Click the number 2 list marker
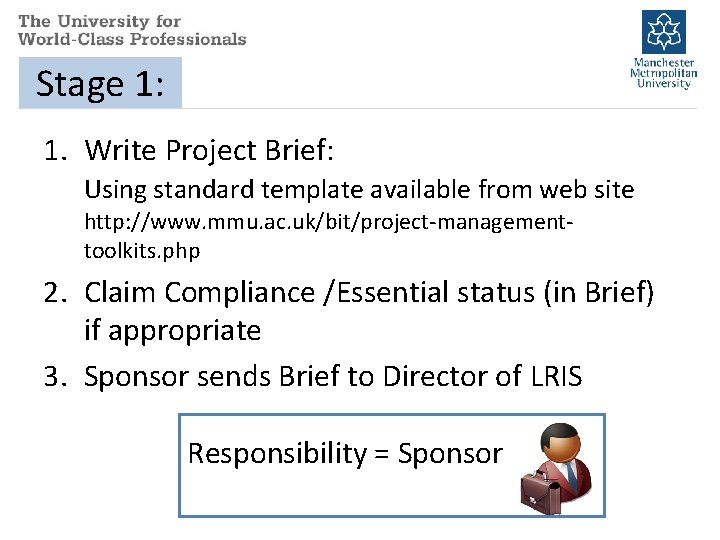The image size is (720, 540). pos(55,292)
